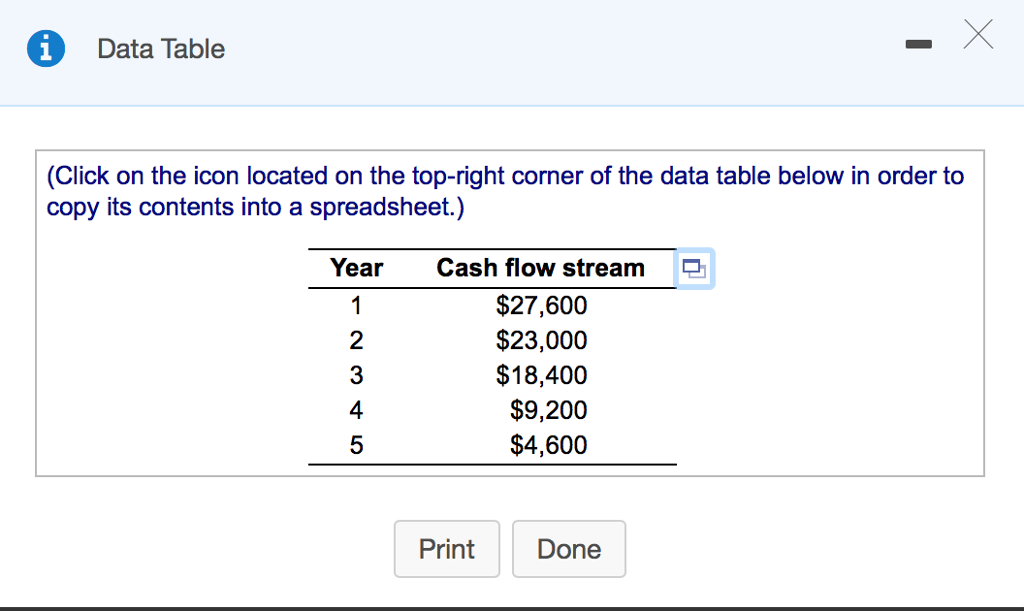Select the $4,600 cash flow cell
The width and height of the screenshot is (1024, 611).
coord(548,445)
